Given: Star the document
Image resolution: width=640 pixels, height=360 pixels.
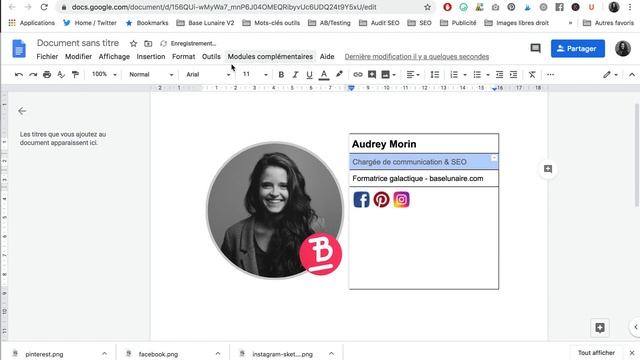Looking at the screenshot, I should (x=133, y=43).
